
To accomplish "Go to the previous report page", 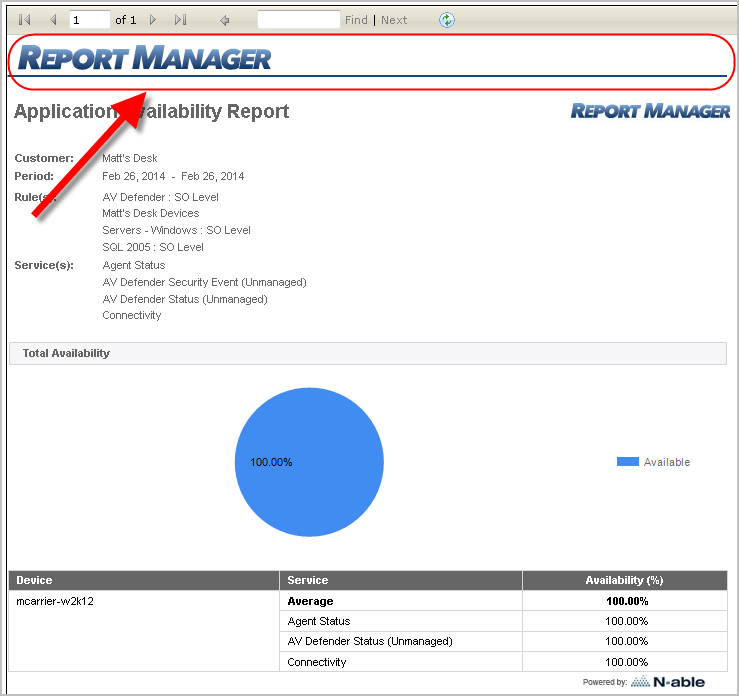I will (53, 20).
